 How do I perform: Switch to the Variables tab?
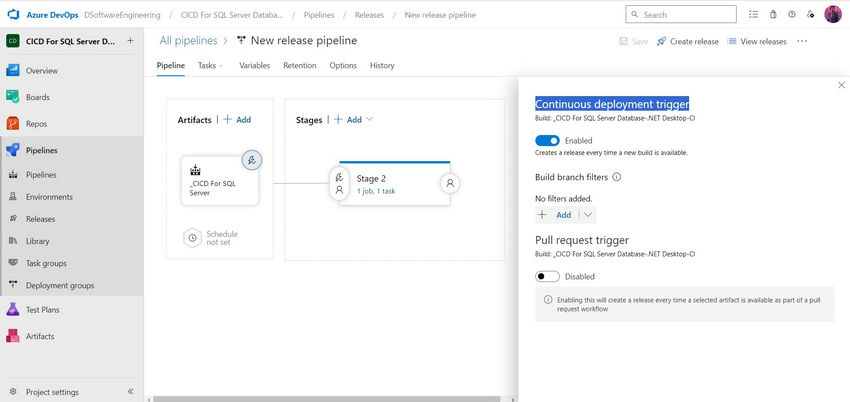(254, 65)
